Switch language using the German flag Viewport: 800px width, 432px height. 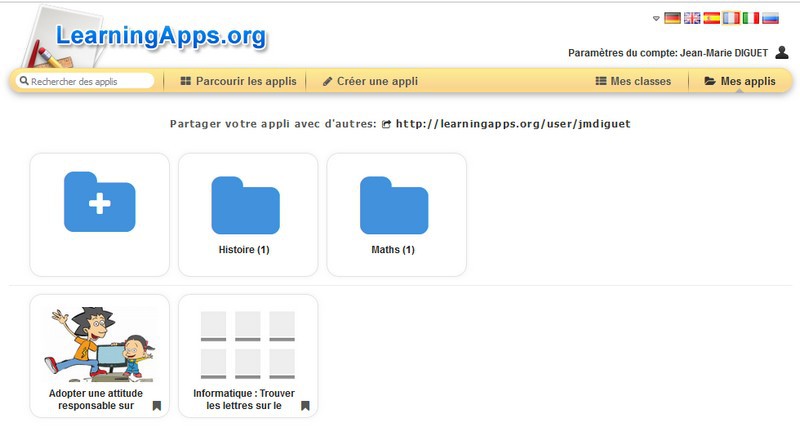[x=672, y=18]
